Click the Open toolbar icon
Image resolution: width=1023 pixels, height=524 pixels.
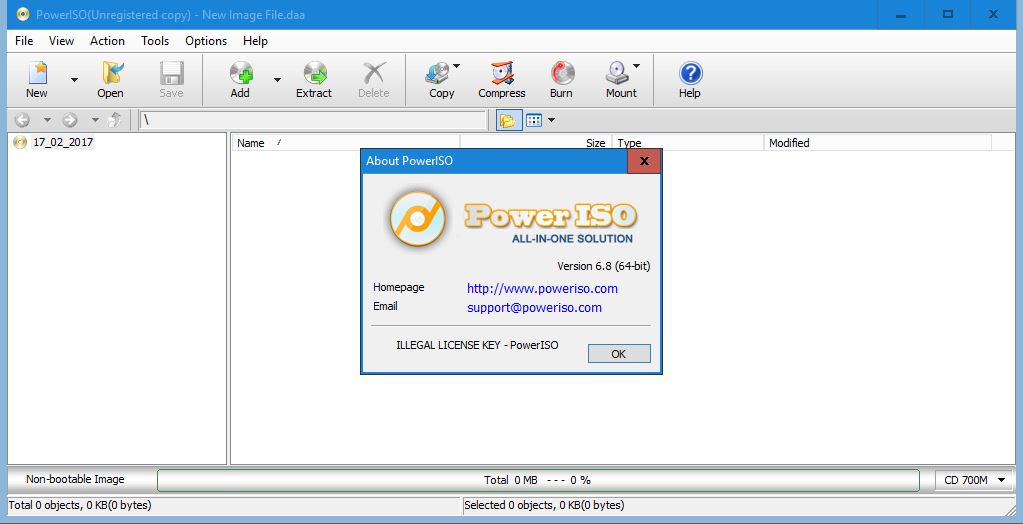coord(111,79)
